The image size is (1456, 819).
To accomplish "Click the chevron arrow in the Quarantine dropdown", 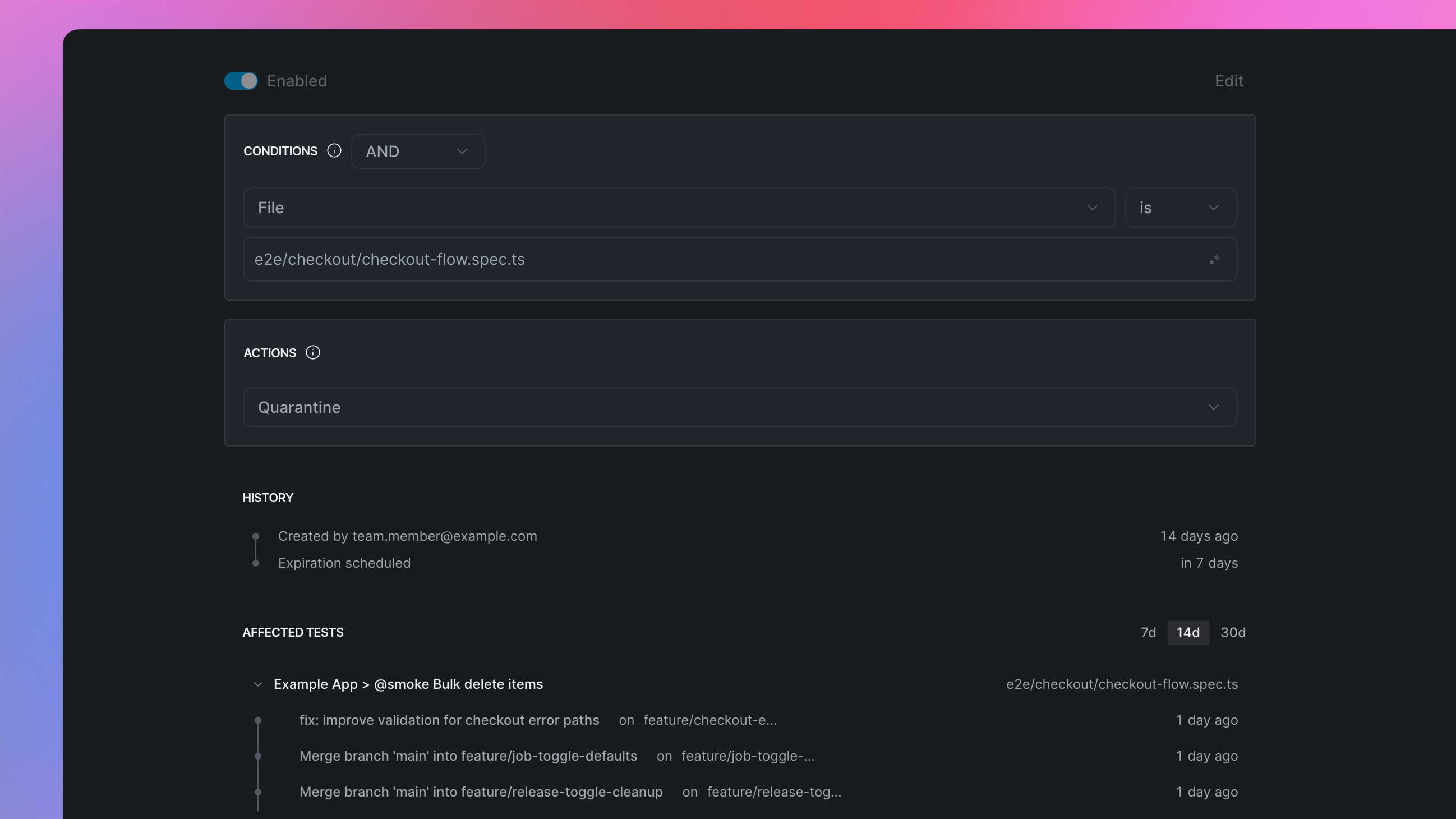I will pos(1213,407).
